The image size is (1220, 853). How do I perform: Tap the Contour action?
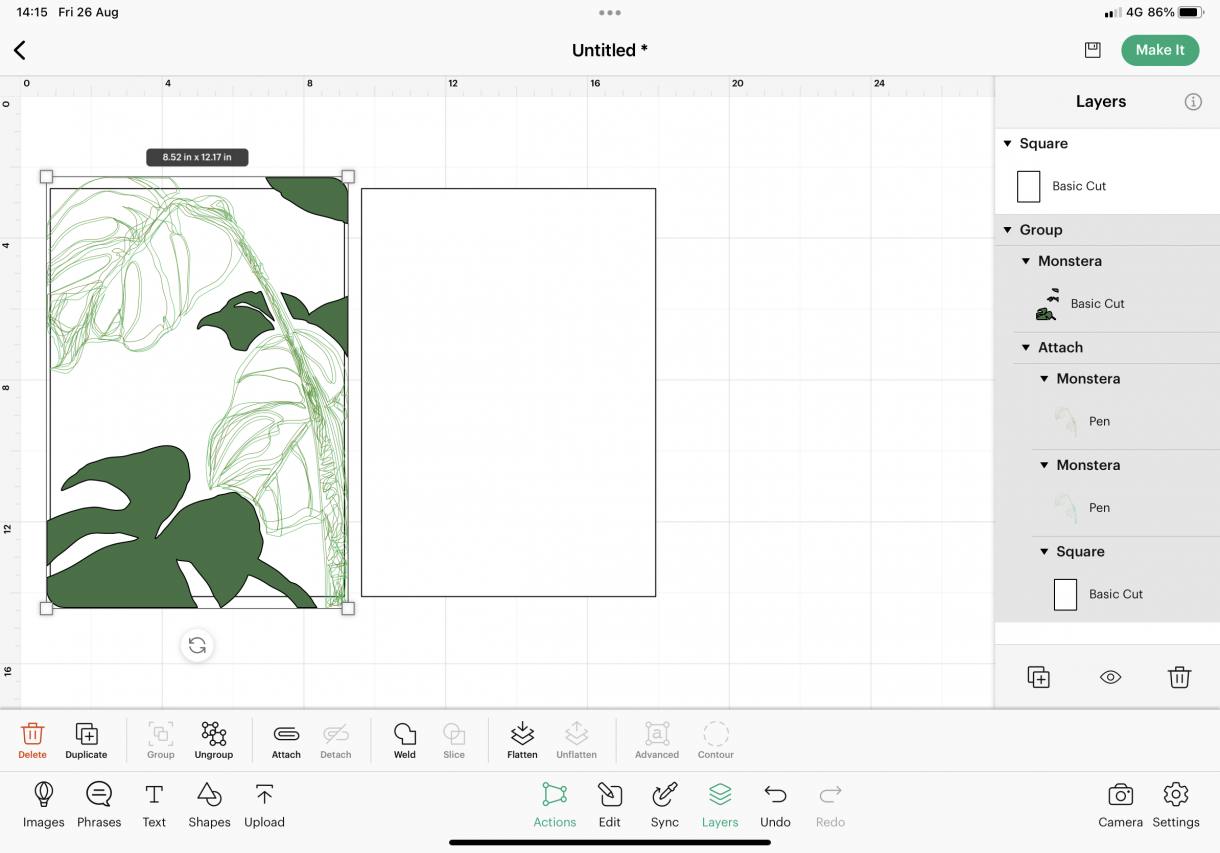click(716, 741)
